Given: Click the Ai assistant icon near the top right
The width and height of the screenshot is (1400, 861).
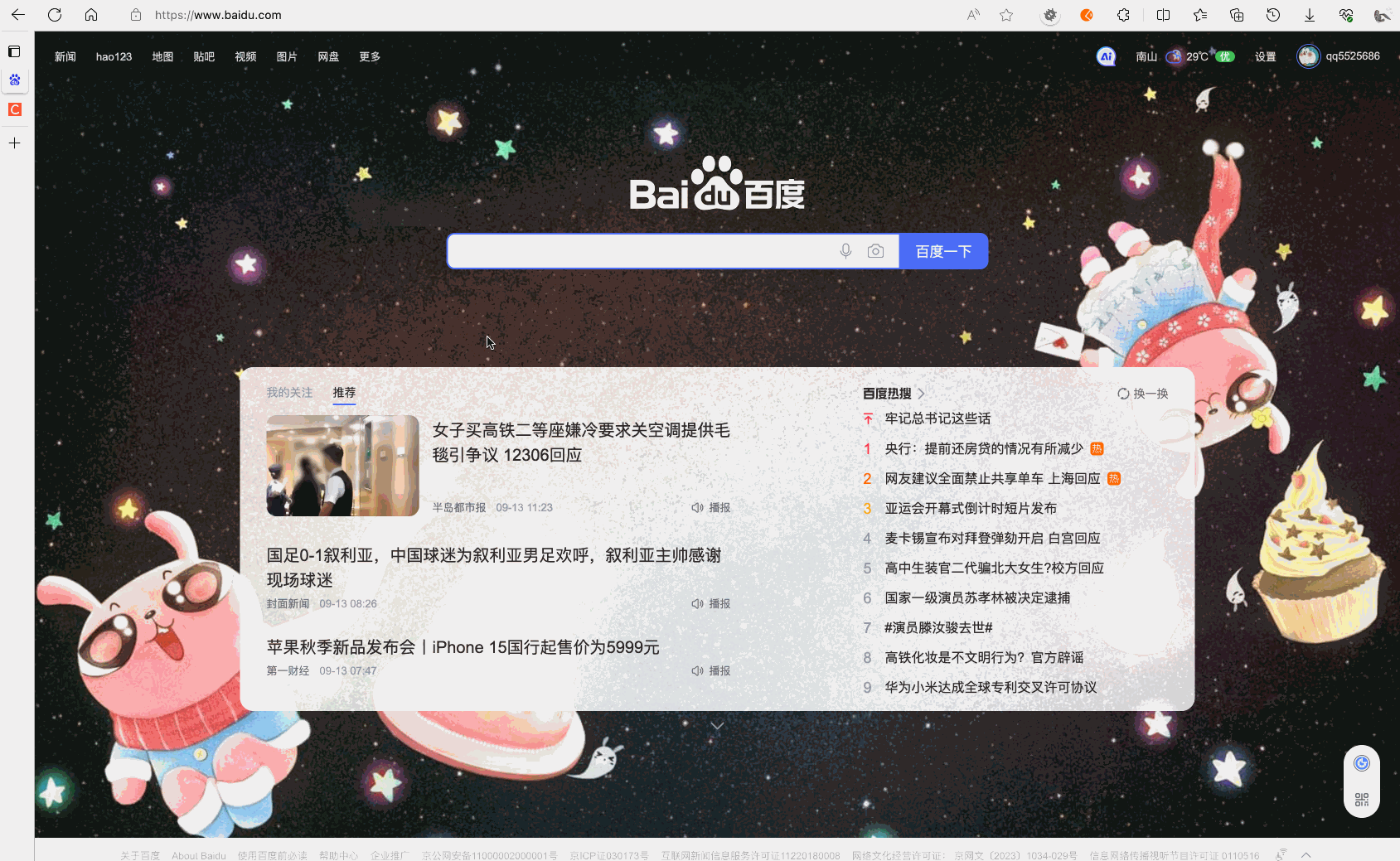Looking at the screenshot, I should pyautogui.click(x=1106, y=56).
